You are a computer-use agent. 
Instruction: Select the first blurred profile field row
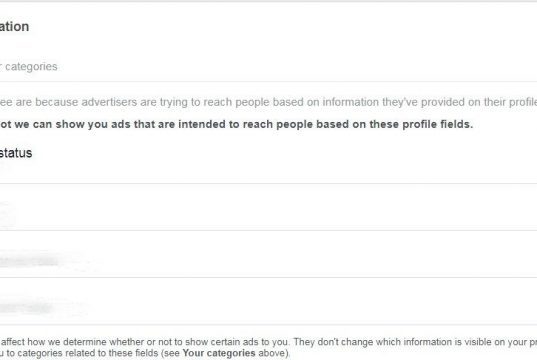(x=268, y=207)
